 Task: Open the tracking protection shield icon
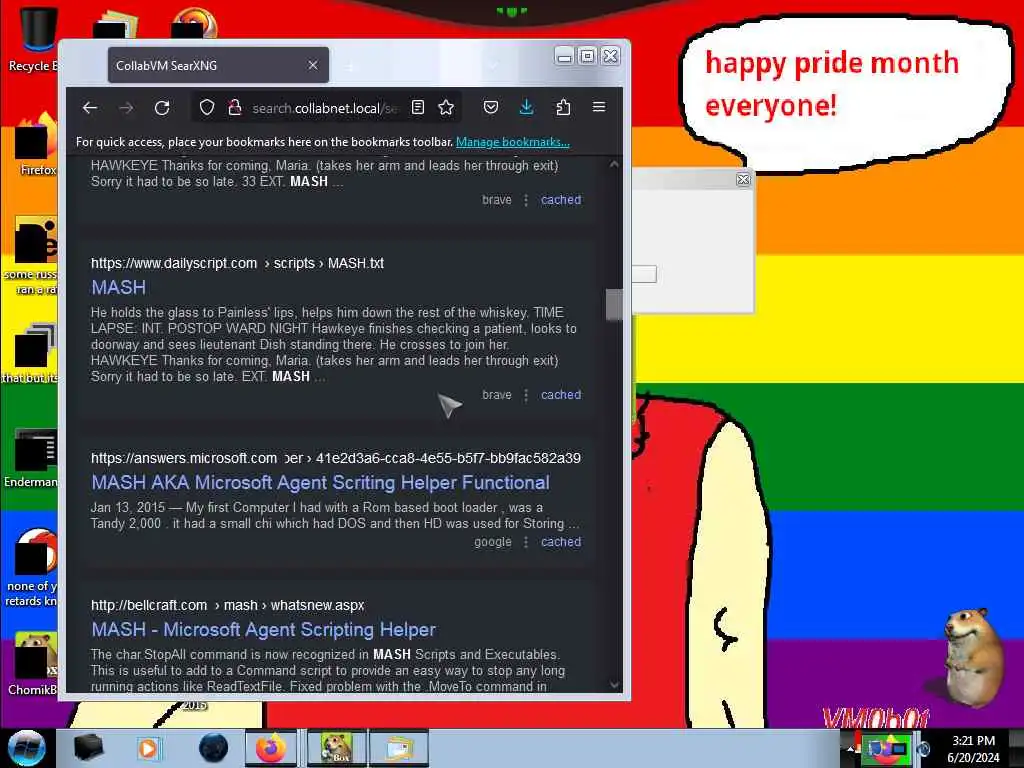[207, 108]
